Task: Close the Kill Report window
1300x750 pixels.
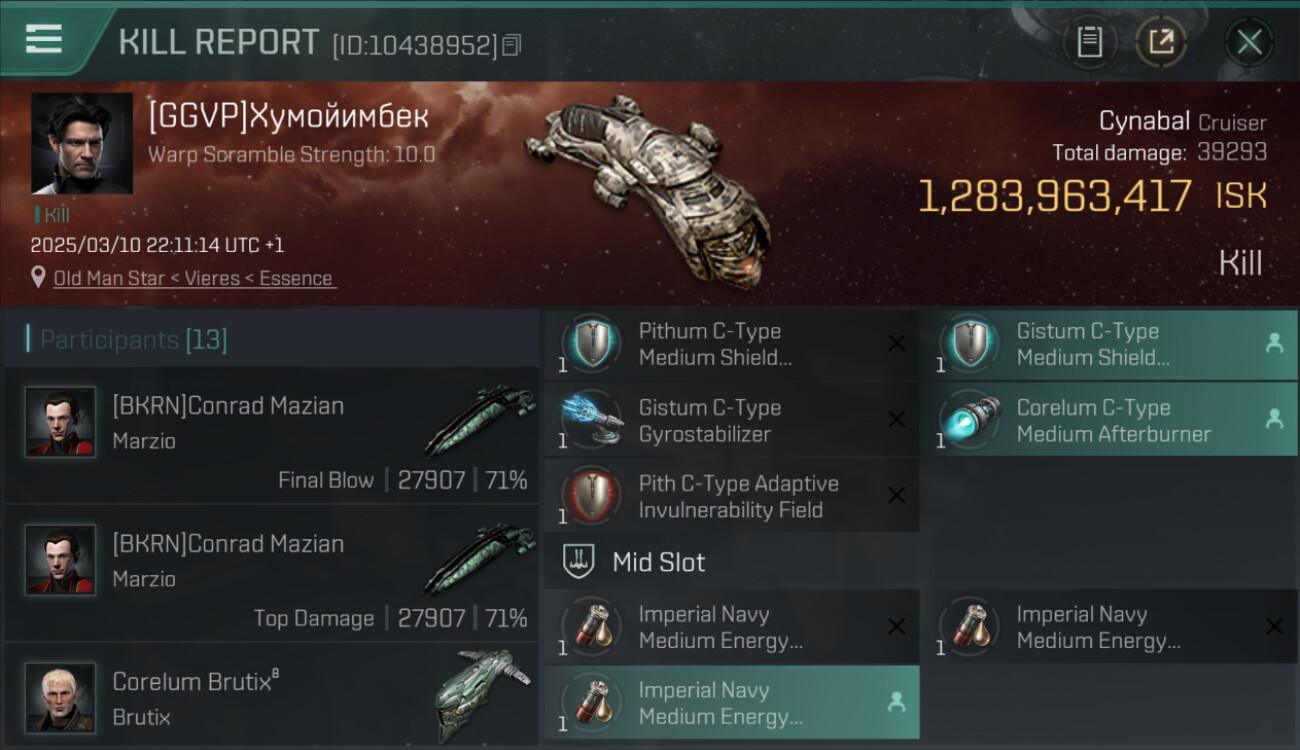Action: point(1249,42)
